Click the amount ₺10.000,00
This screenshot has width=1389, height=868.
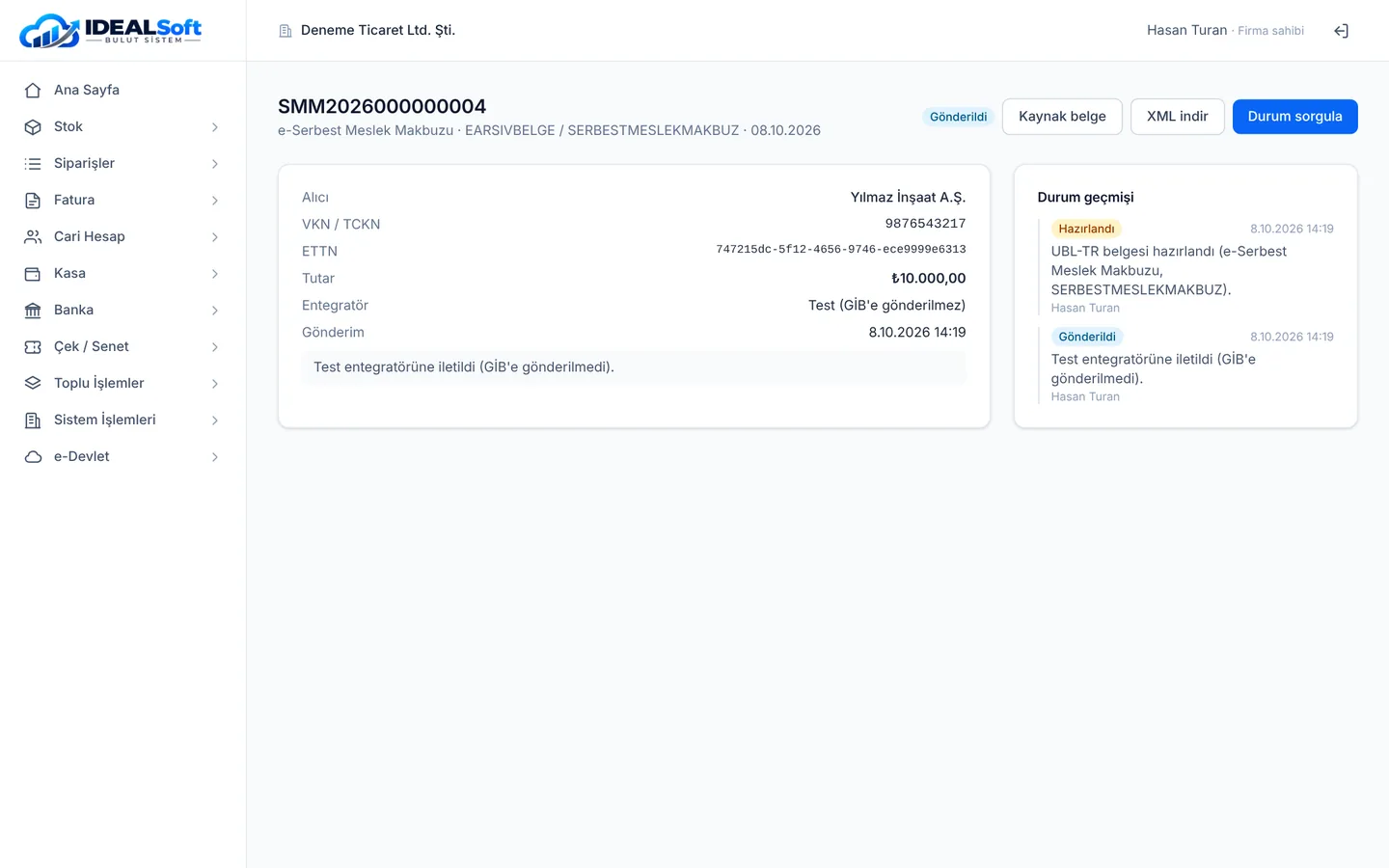pos(928,278)
